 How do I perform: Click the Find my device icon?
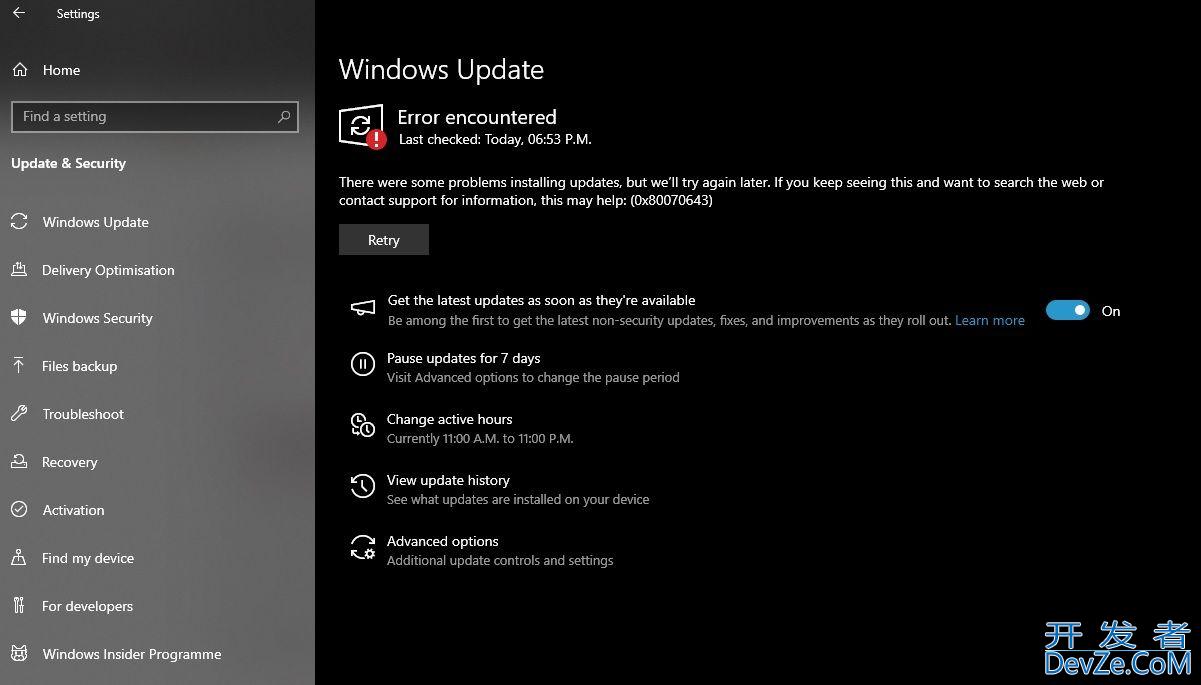click(19, 558)
